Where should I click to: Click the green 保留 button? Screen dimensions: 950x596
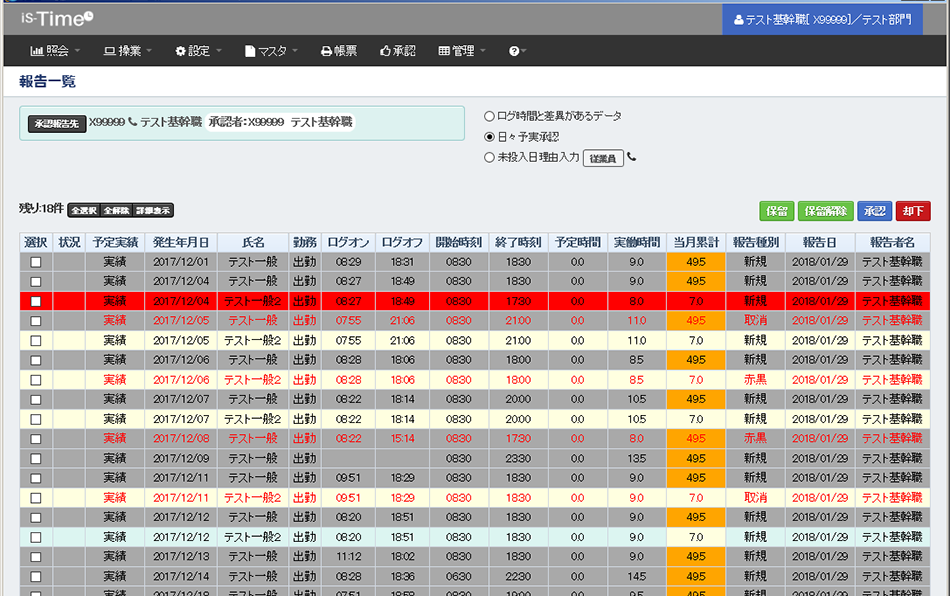click(777, 211)
